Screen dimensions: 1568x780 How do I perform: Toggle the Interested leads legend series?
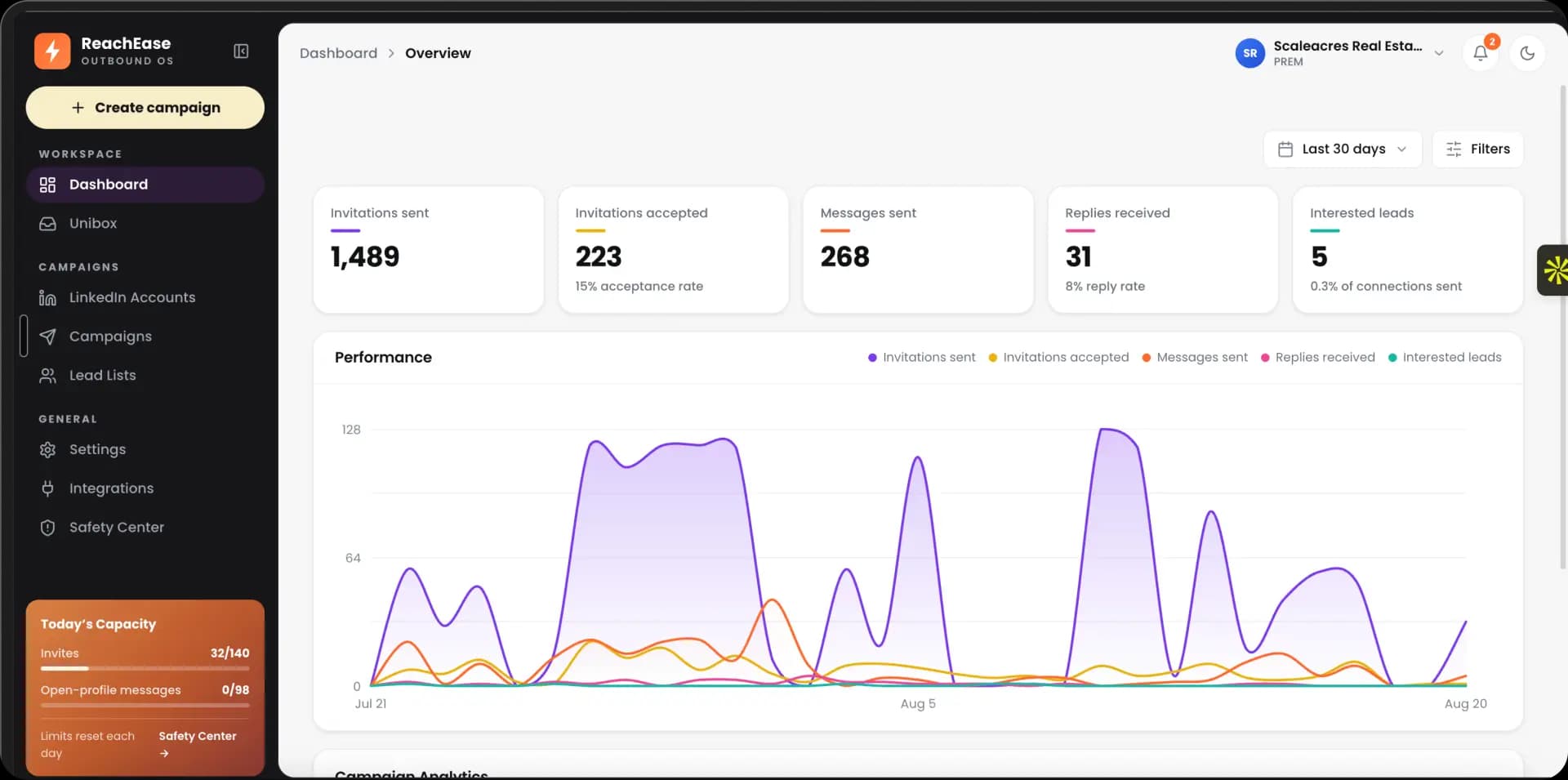click(x=1445, y=358)
